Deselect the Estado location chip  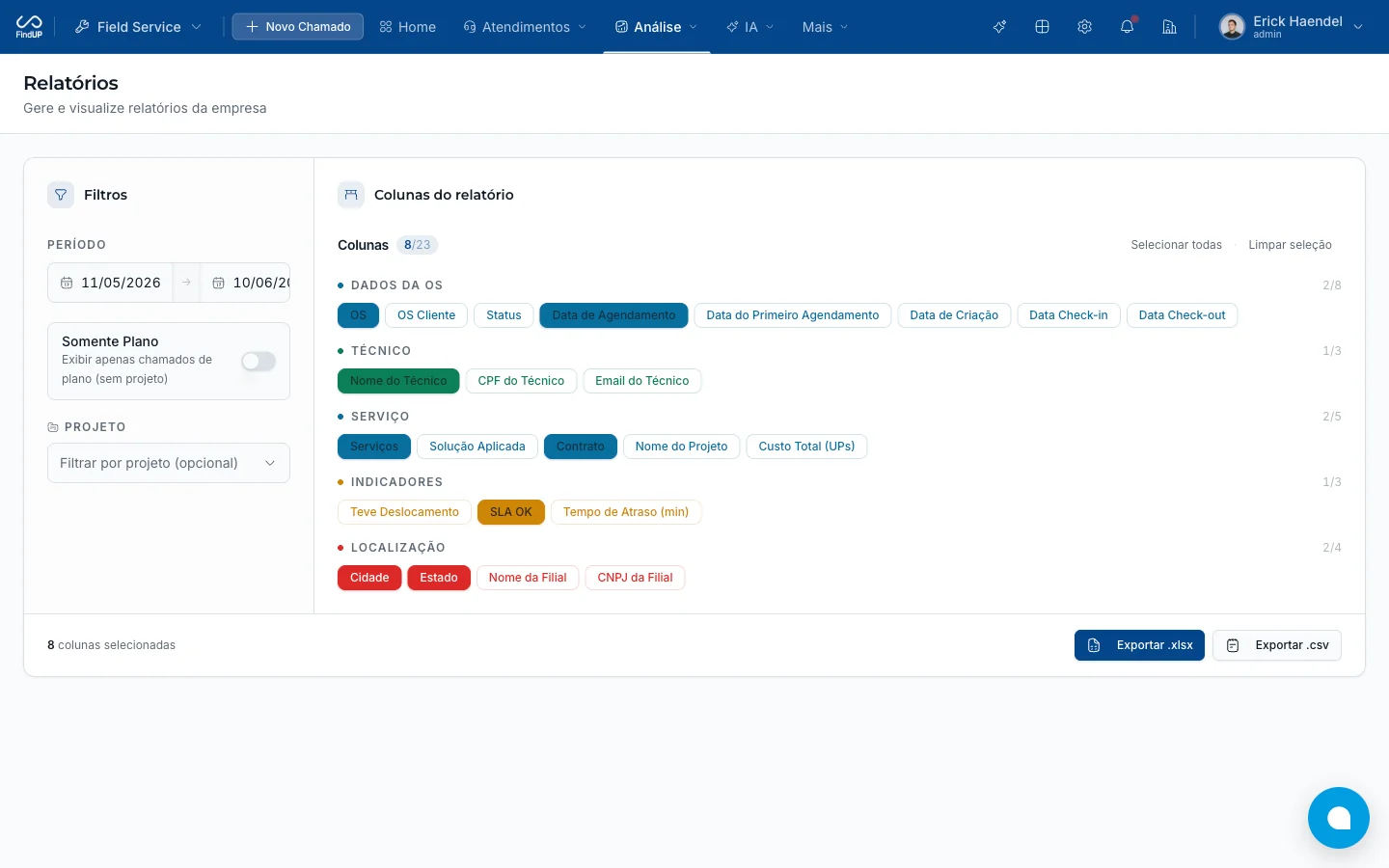pyautogui.click(x=439, y=578)
